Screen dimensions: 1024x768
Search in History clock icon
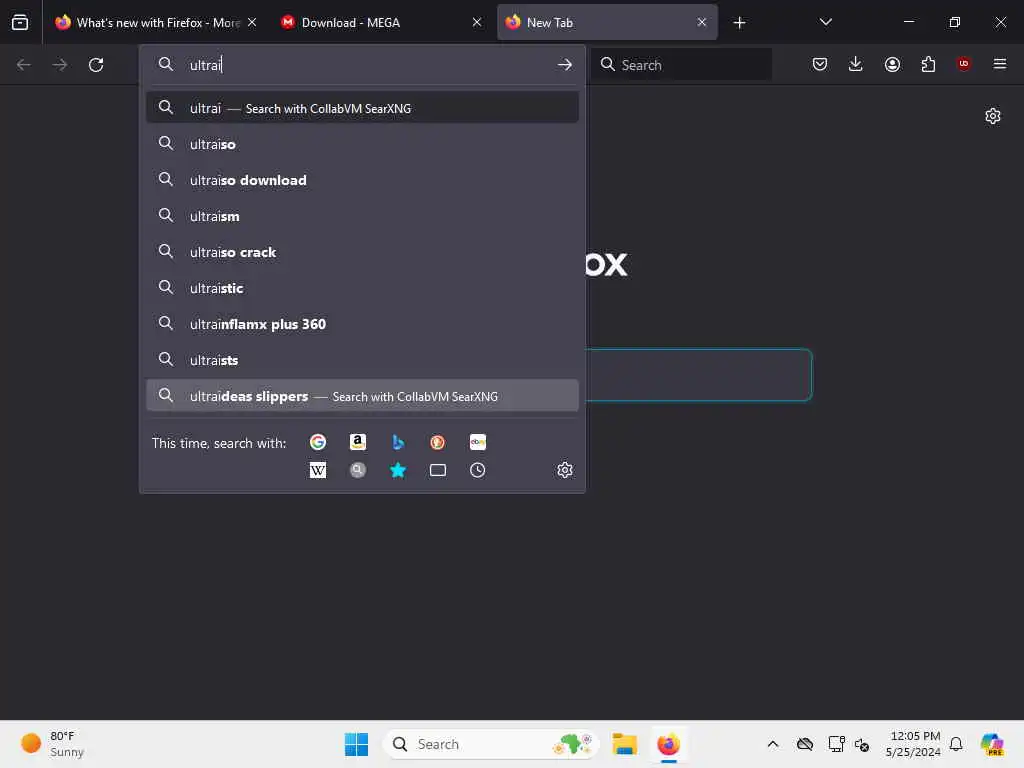click(477, 470)
